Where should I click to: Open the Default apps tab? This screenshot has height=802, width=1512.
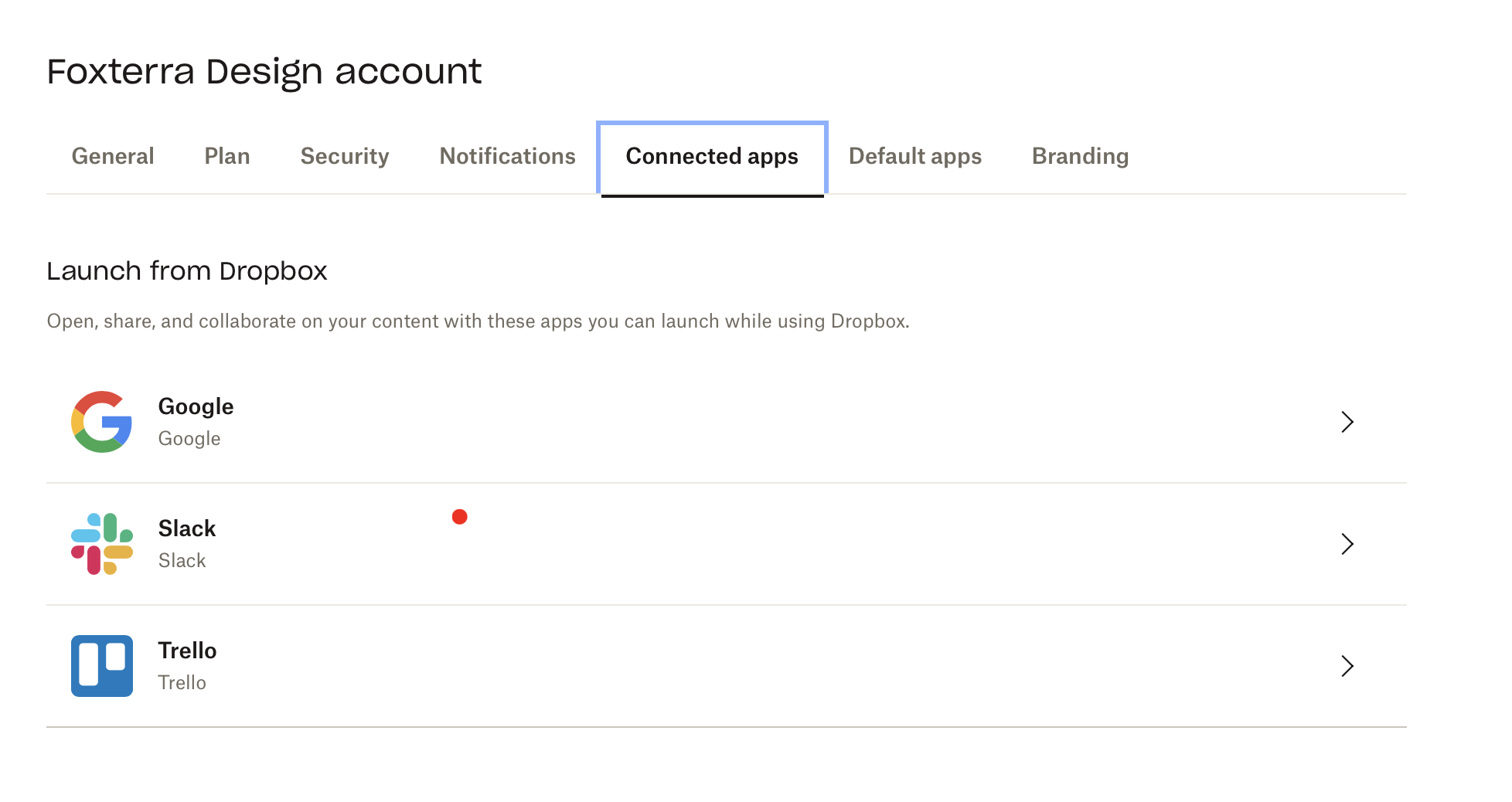click(x=915, y=156)
